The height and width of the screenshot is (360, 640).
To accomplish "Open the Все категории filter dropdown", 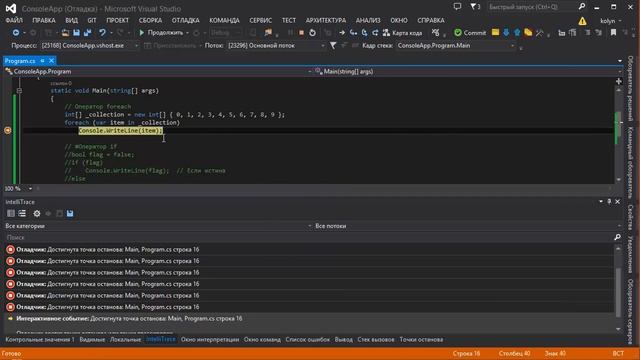I will coord(158,226).
